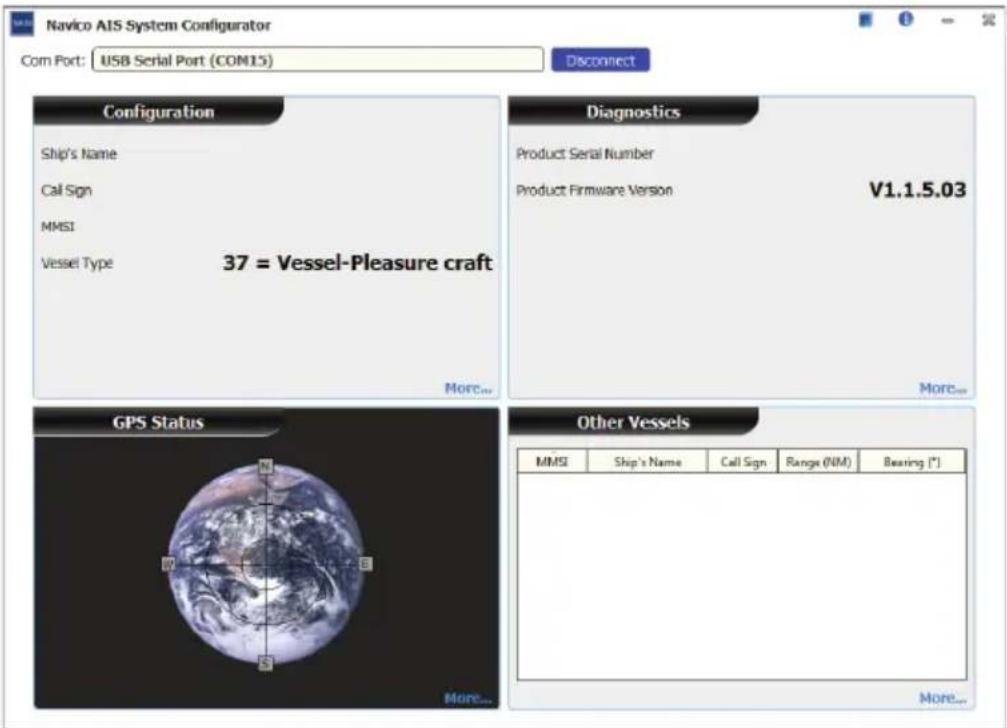Image resolution: width=1007 pixels, height=728 pixels.
Task: Sort table by Range (NM) column header
Action: pyautogui.click(x=819, y=462)
